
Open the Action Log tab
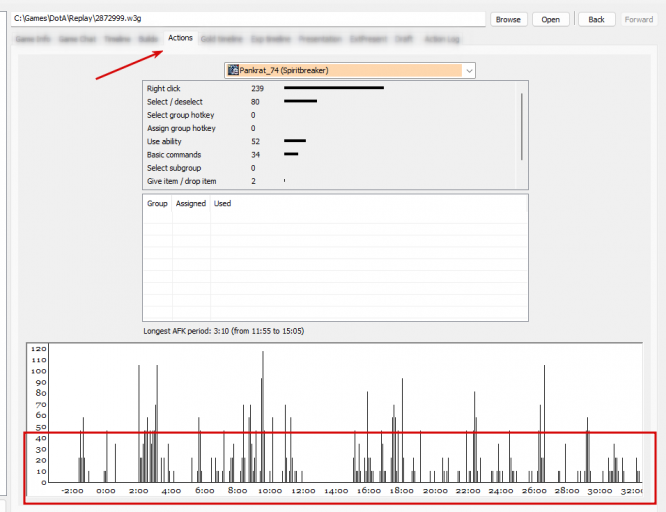(x=442, y=39)
